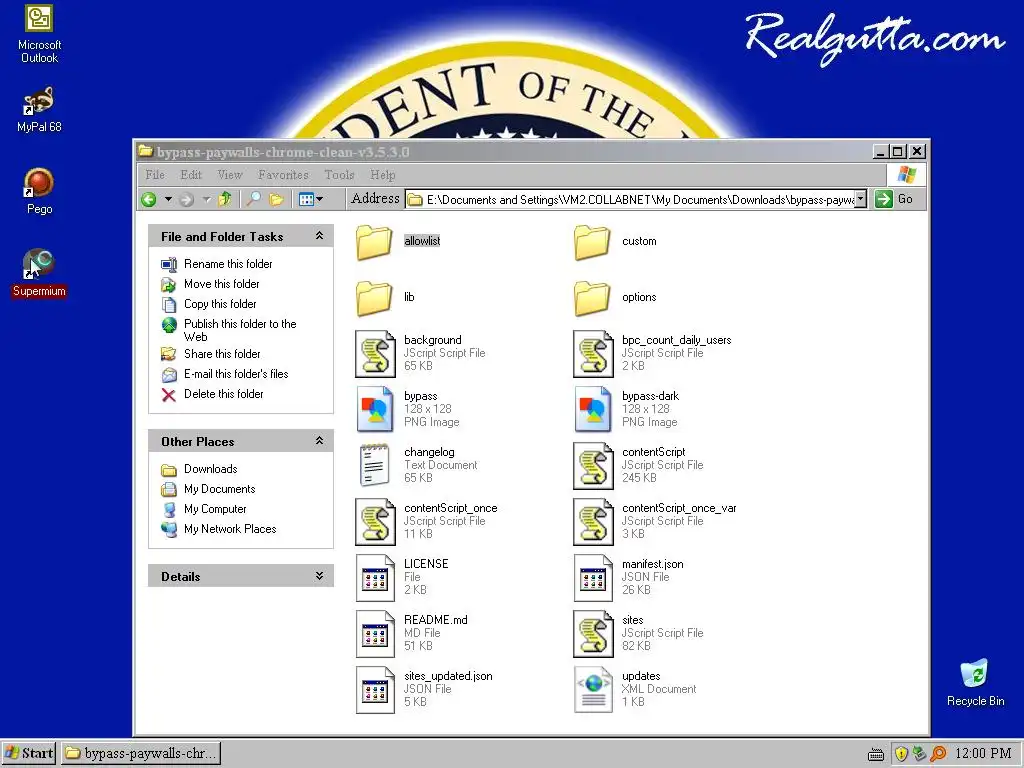
Task: Toggle the Folders pane toolbar icon
Action: pos(276,199)
